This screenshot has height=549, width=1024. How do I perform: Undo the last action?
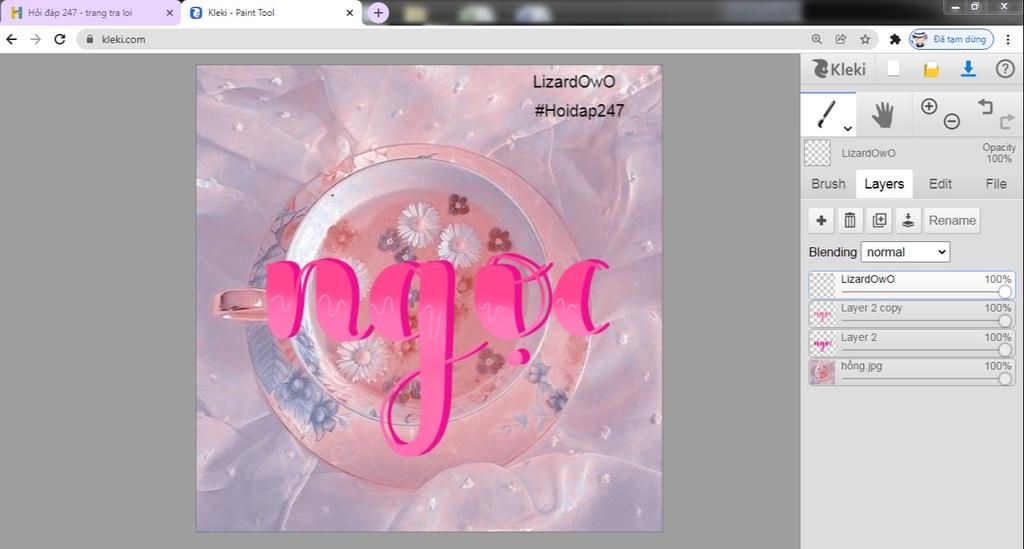tap(985, 106)
